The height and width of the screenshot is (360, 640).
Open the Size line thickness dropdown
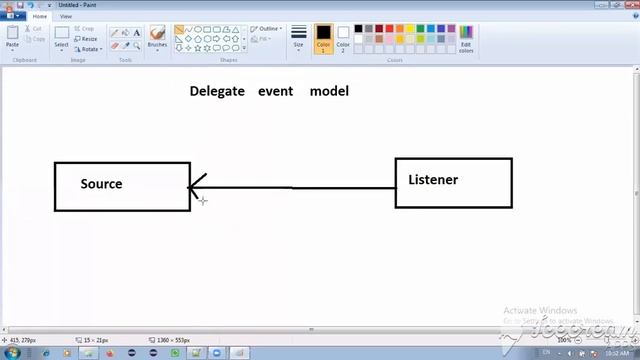click(298, 38)
